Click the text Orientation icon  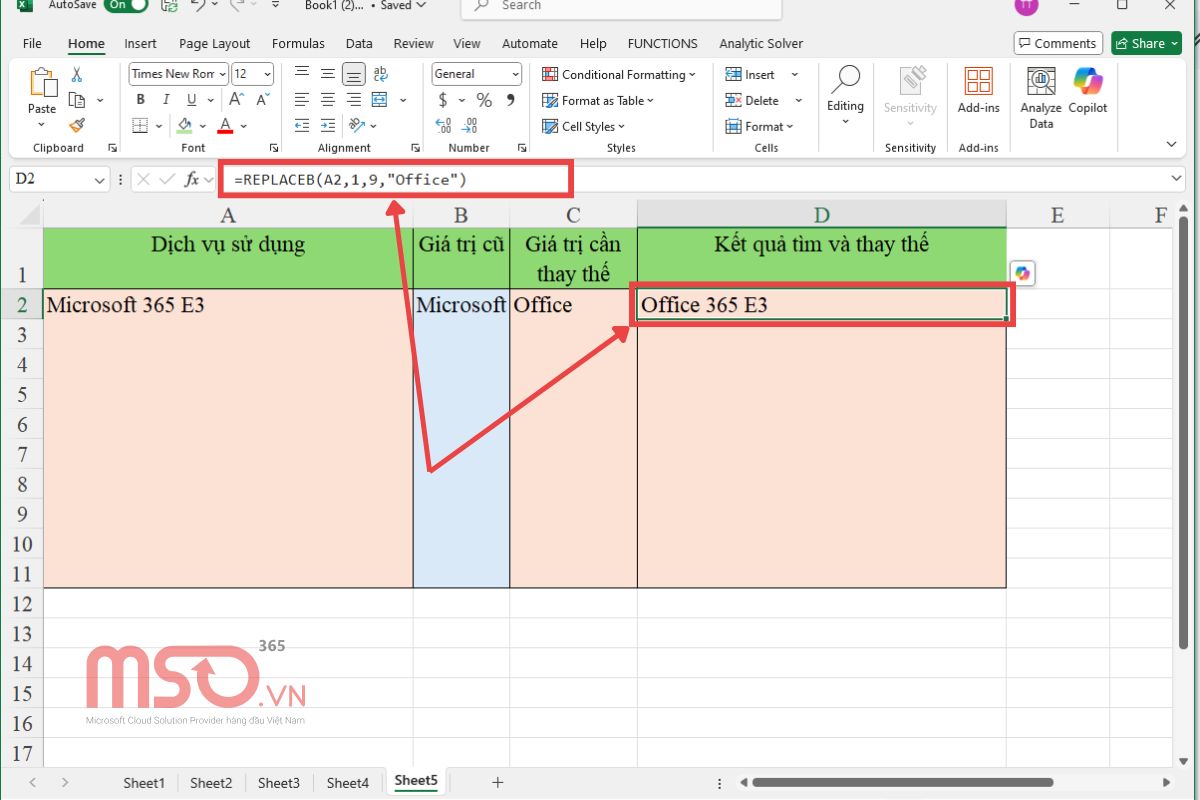pyautogui.click(x=355, y=126)
